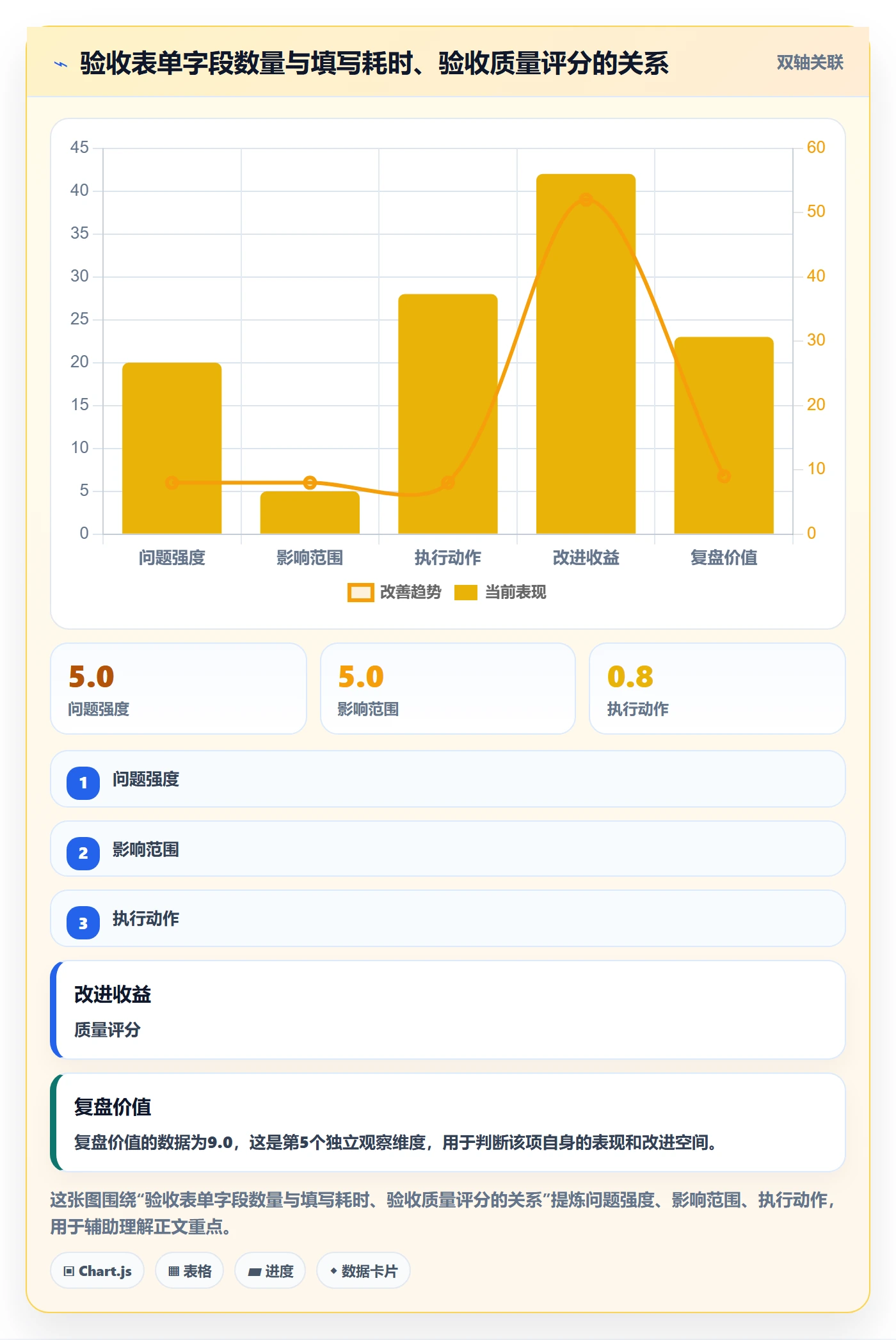Open the 改进收益 质量评分 card

pyautogui.click(x=448, y=1010)
